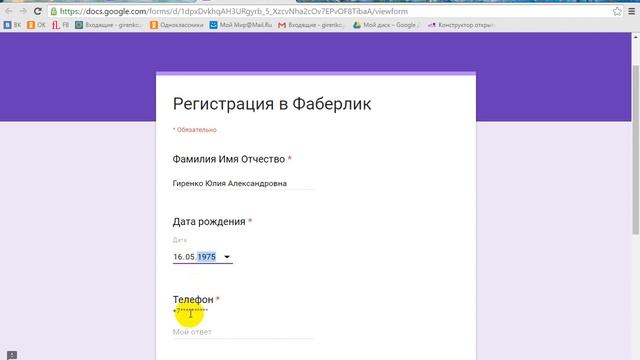Click the day 16 in date field

[178, 257]
